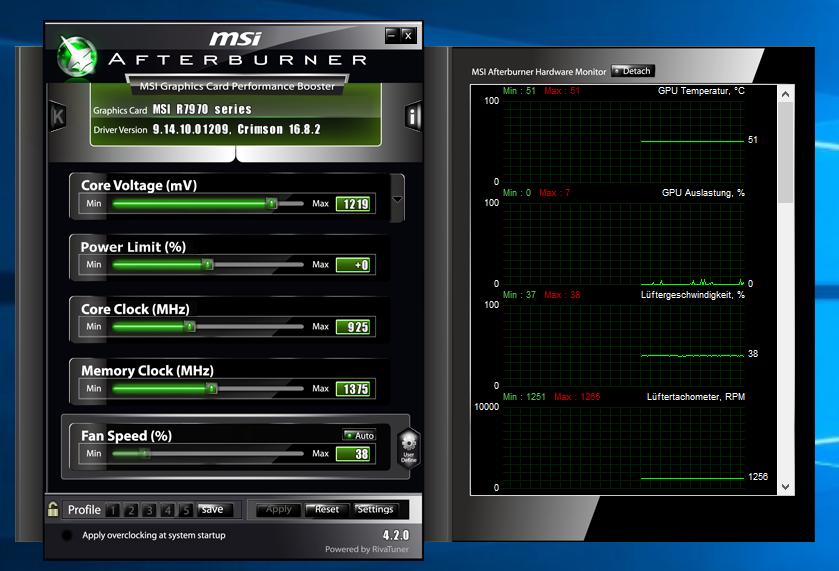This screenshot has height=571, width=839.
Task: Click the Memory Clock value field 1375
Action: pos(353,389)
